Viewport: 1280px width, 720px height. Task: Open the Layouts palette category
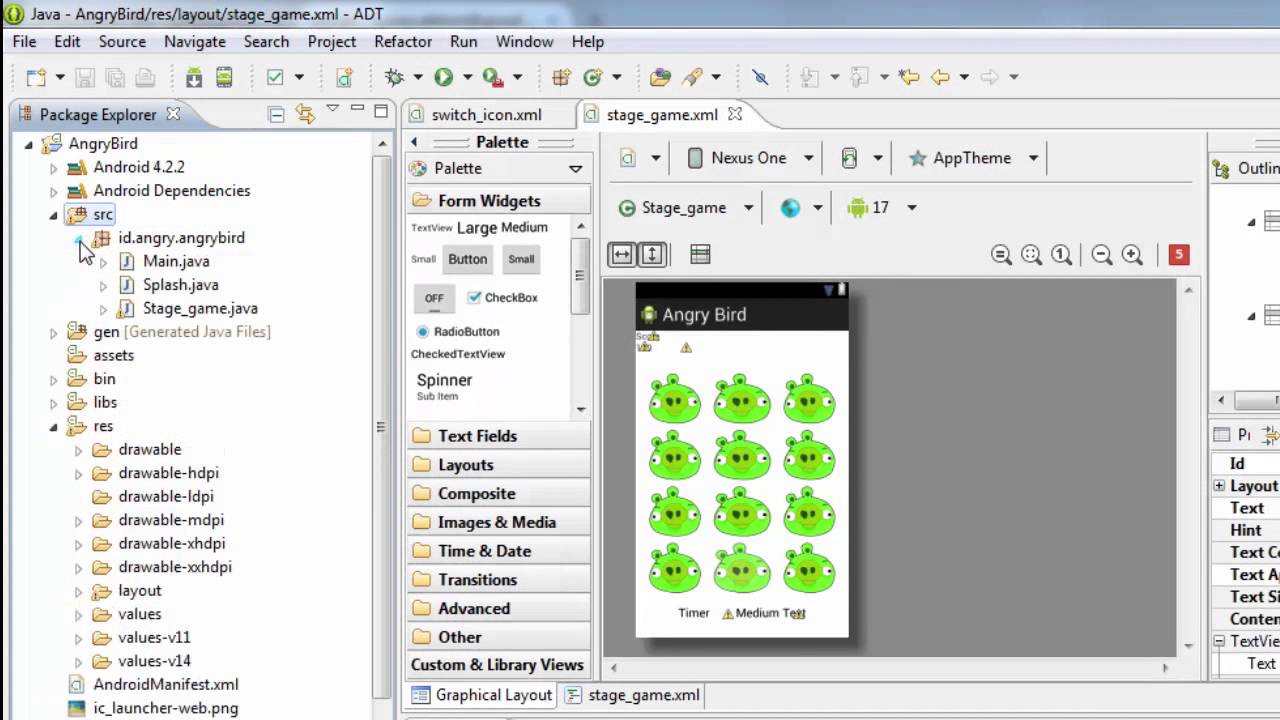click(499, 465)
